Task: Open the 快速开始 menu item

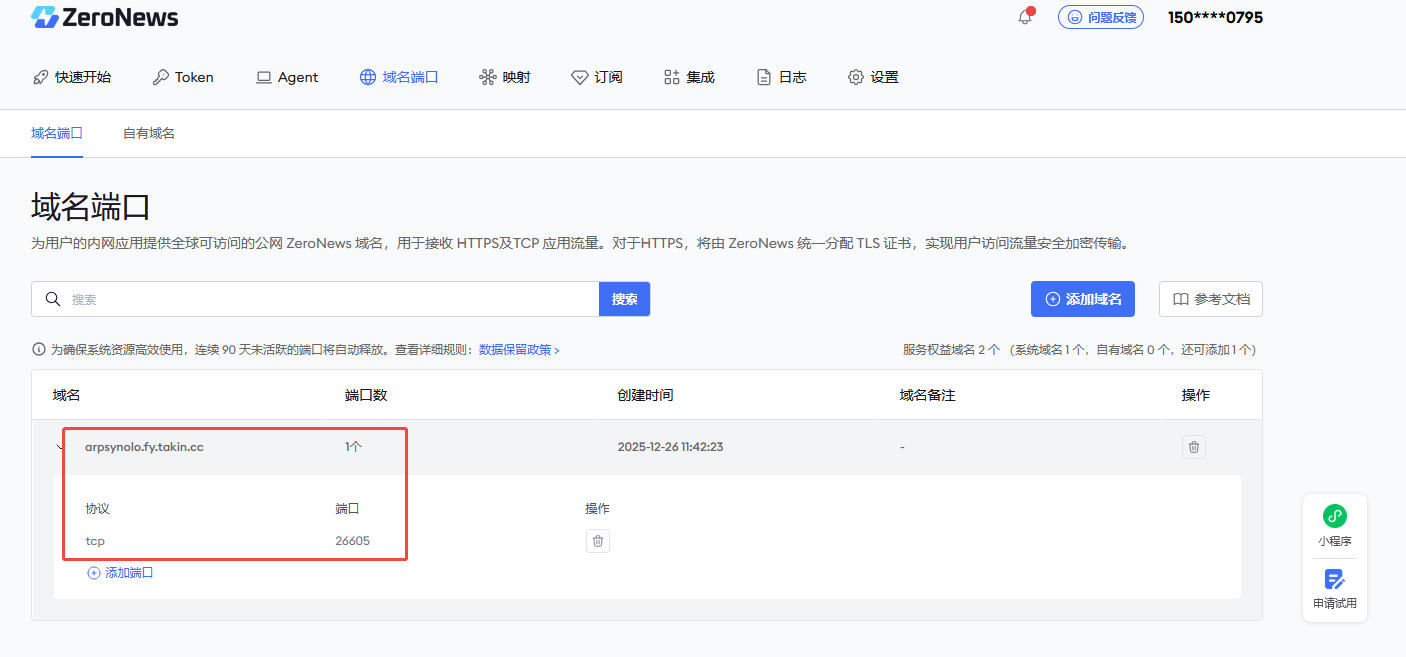Action: 72,77
